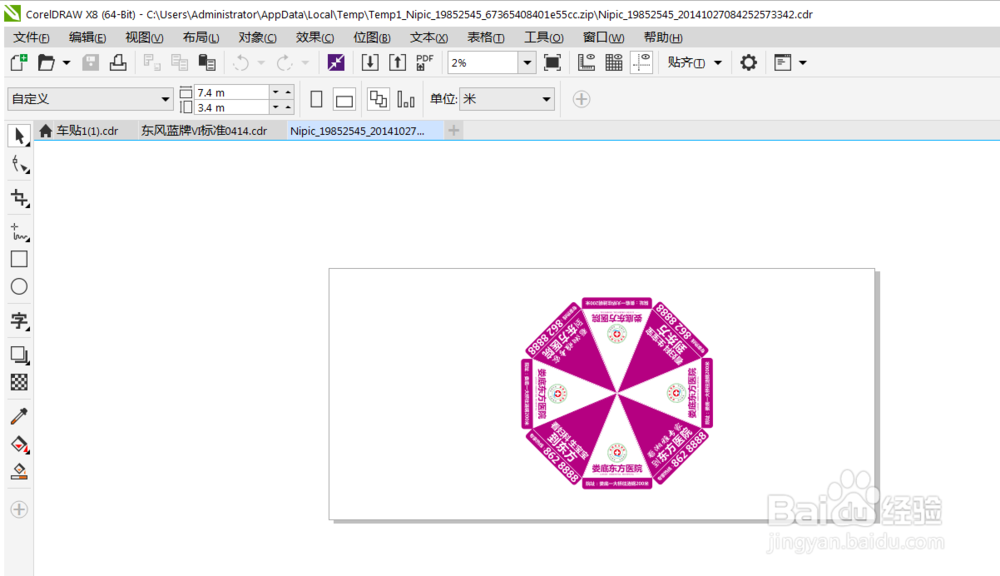The height and width of the screenshot is (576, 1000).
Task: Click the page width 7.4 m field
Action: tap(232, 92)
